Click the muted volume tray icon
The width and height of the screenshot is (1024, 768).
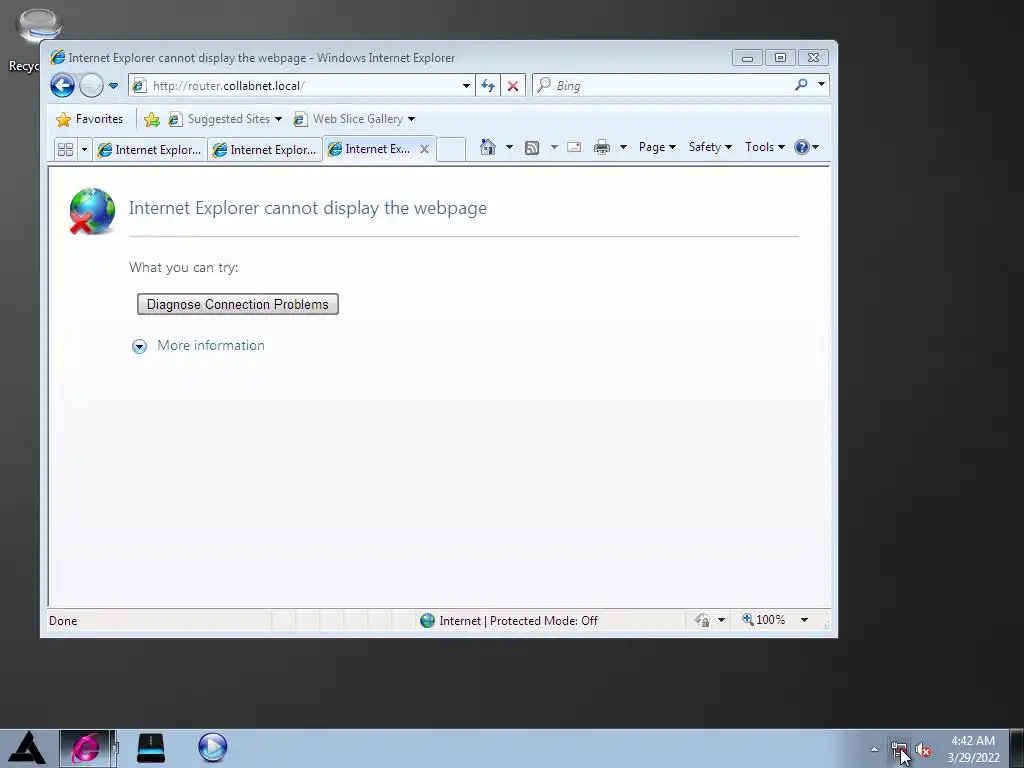pyautogui.click(x=923, y=750)
